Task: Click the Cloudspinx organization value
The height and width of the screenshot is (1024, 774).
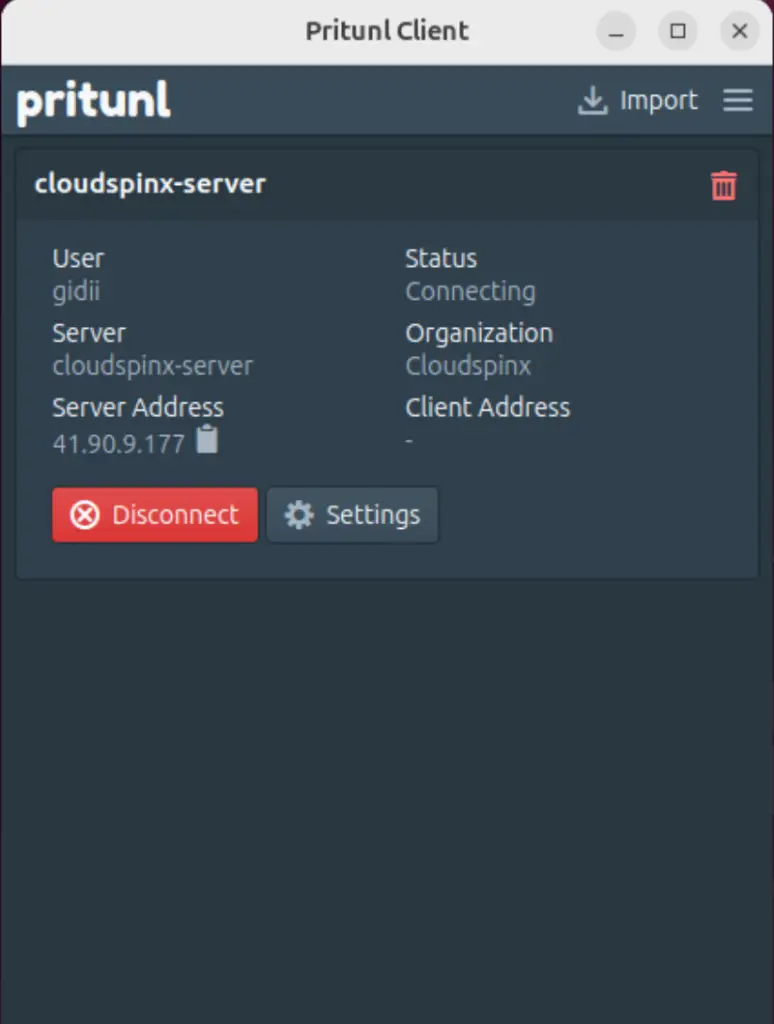Action: click(x=468, y=366)
